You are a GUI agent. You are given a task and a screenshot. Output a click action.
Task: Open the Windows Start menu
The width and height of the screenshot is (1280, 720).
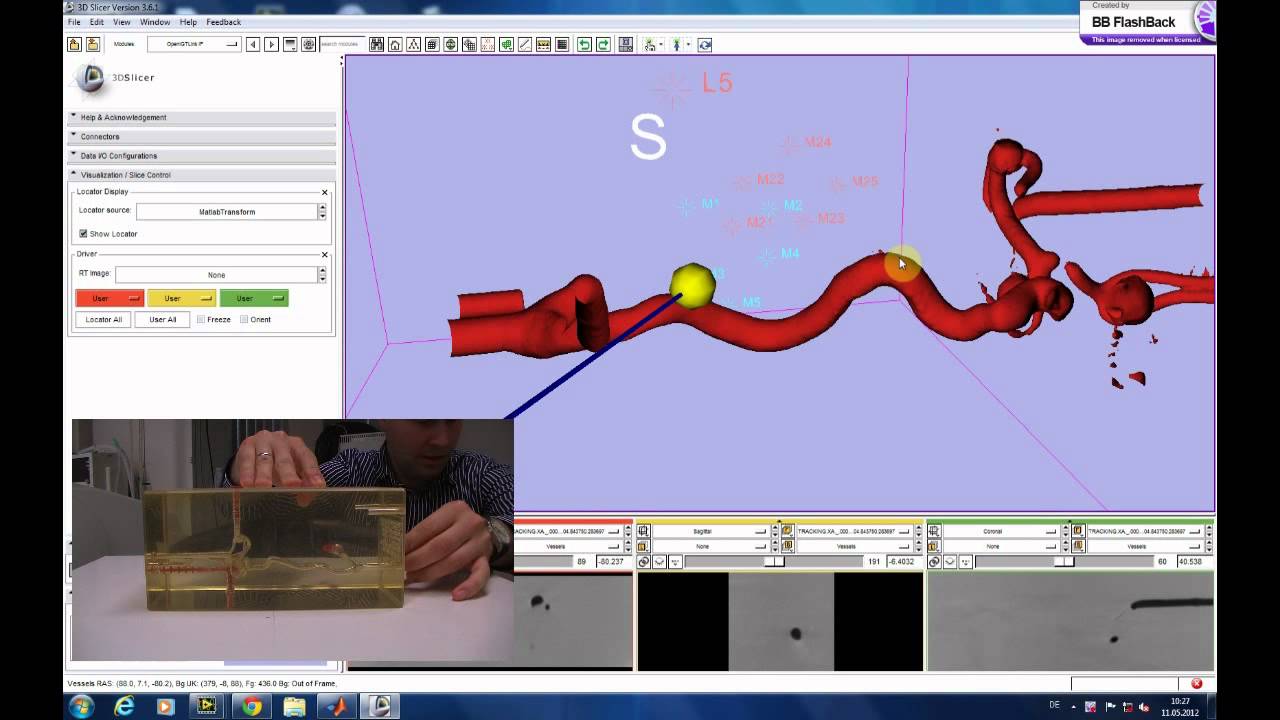point(81,706)
